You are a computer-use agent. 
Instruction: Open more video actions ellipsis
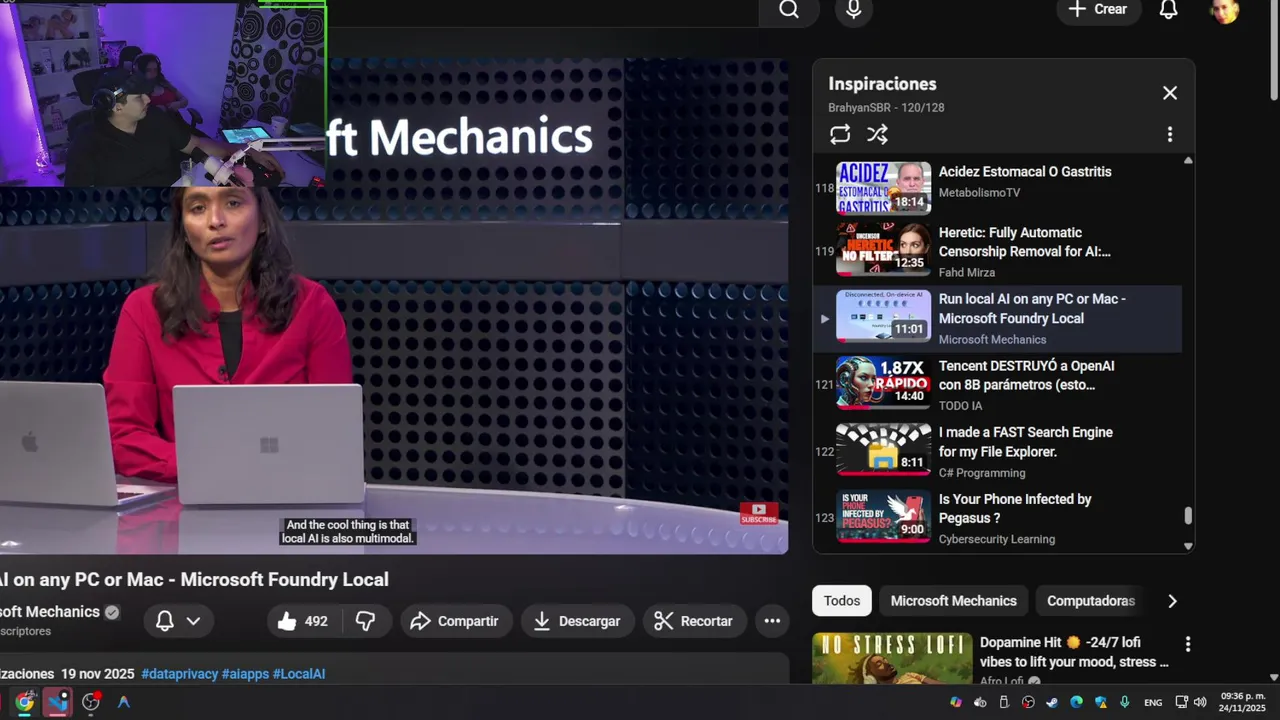pyautogui.click(x=772, y=621)
